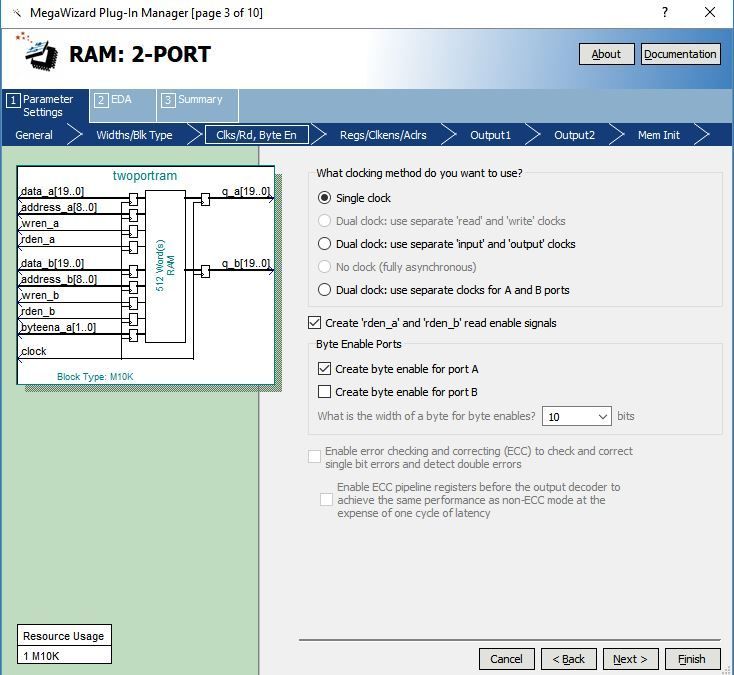Select Clks/Rd, Byte En step
The width and height of the screenshot is (734, 675).
(x=257, y=135)
